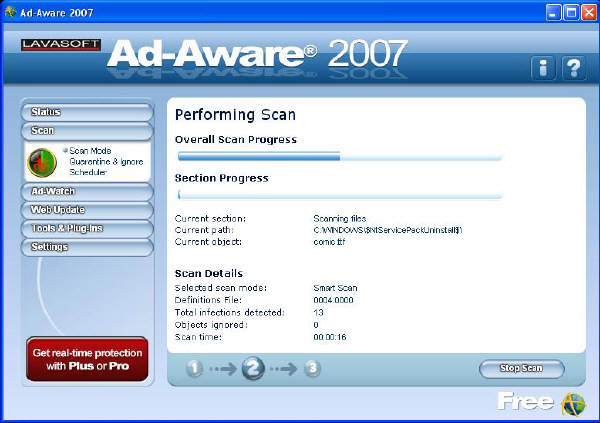The image size is (600, 423).
Task: Click the 'Smart Scan' mode value
Action: [x=335, y=288]
